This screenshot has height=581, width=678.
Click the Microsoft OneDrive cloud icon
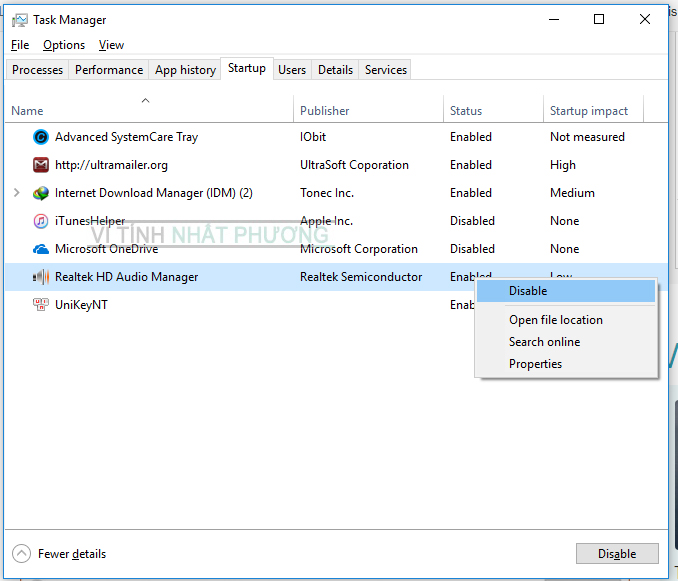click(x=41, y=249)
